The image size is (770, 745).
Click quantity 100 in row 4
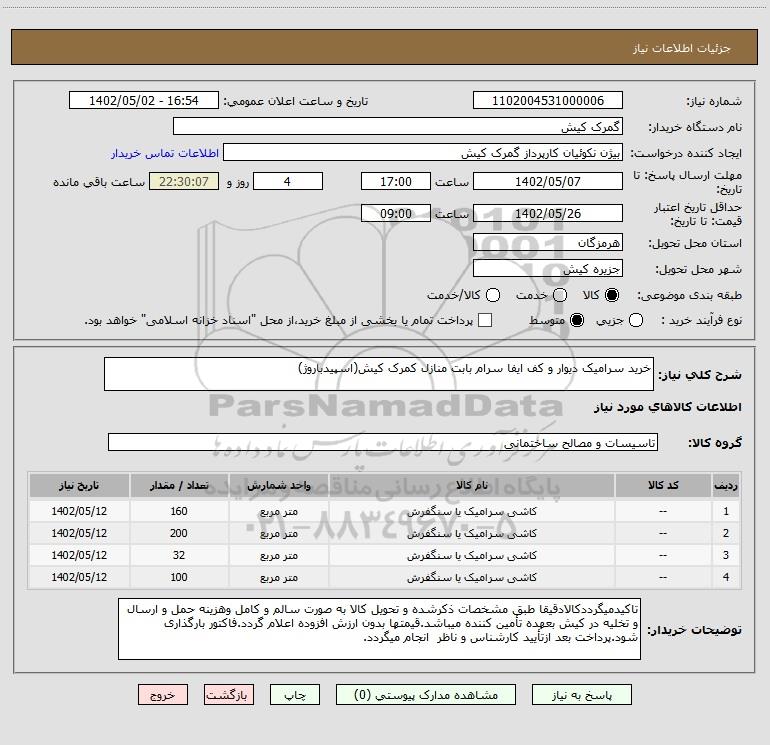pyautogui.click(x=179, y=578)
